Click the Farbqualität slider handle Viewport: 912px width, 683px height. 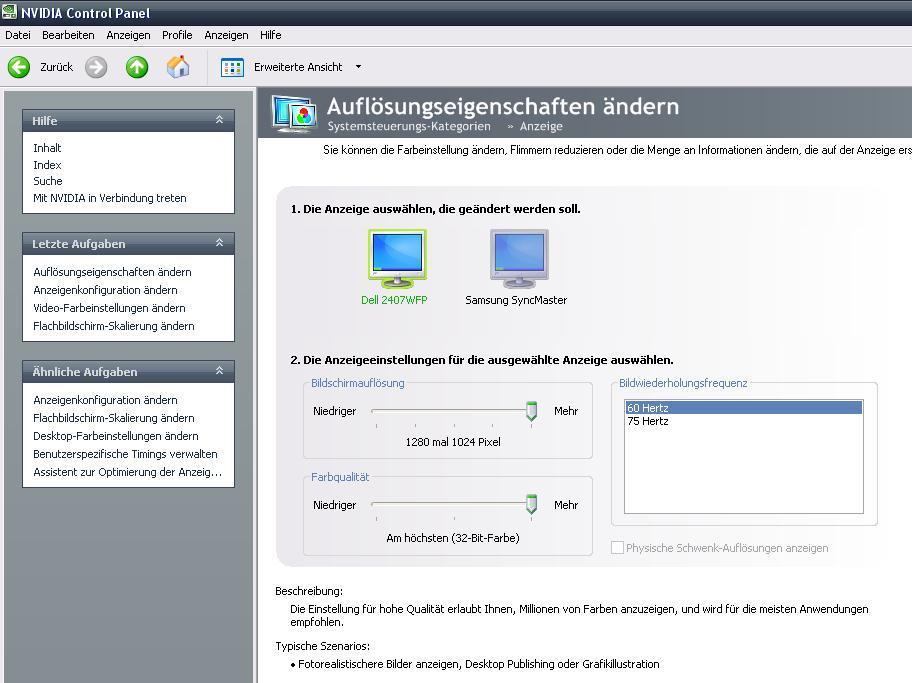(531, 504)
